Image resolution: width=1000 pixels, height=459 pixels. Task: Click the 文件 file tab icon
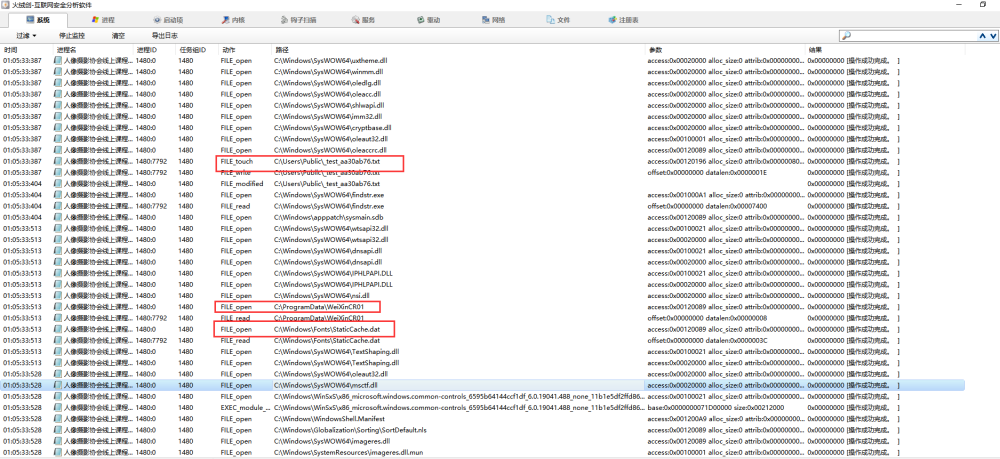pyautogui.click(x=550, y=20)
